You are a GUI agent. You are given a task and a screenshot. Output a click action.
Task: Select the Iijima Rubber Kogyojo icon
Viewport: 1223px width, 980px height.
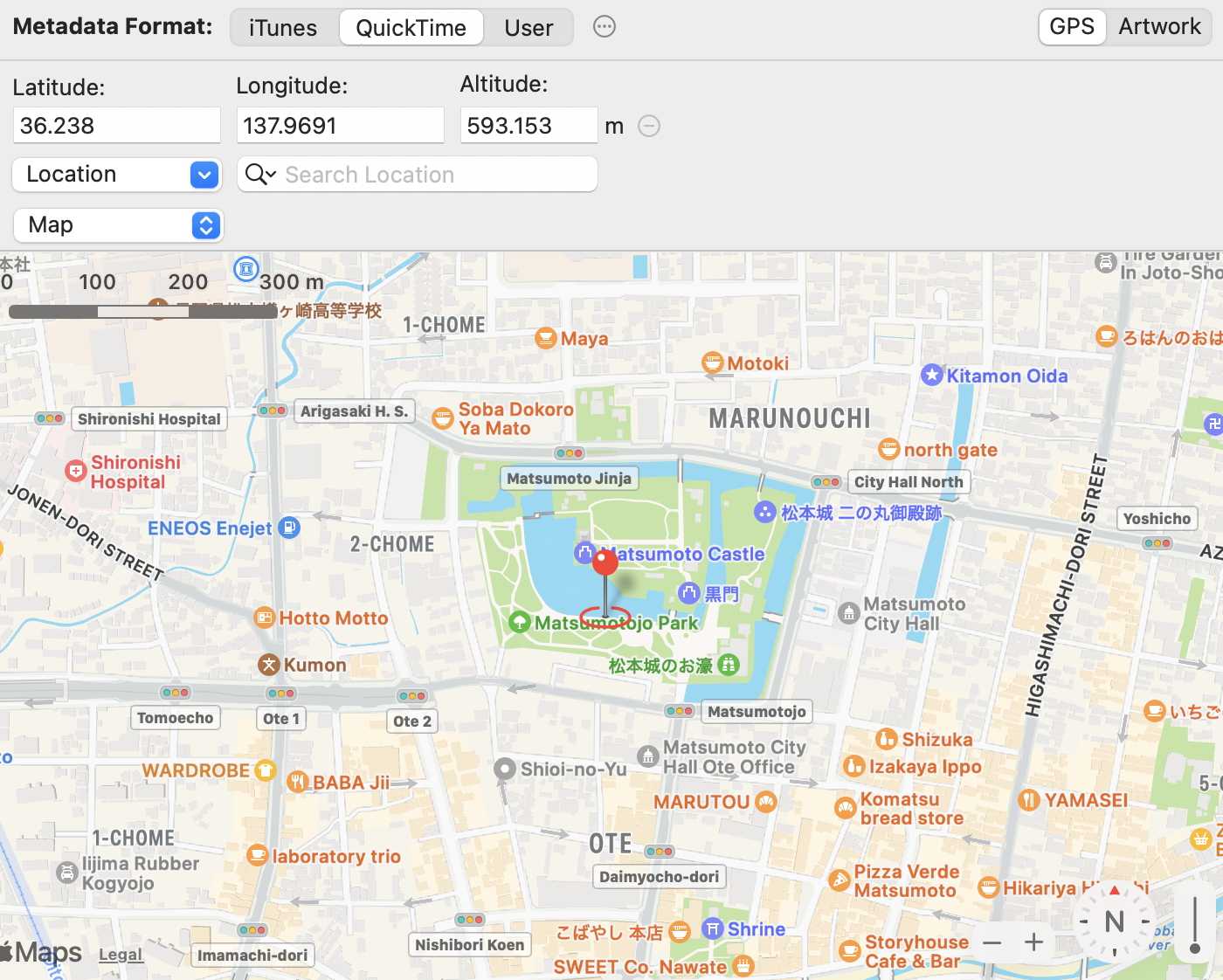pos(67,872)
